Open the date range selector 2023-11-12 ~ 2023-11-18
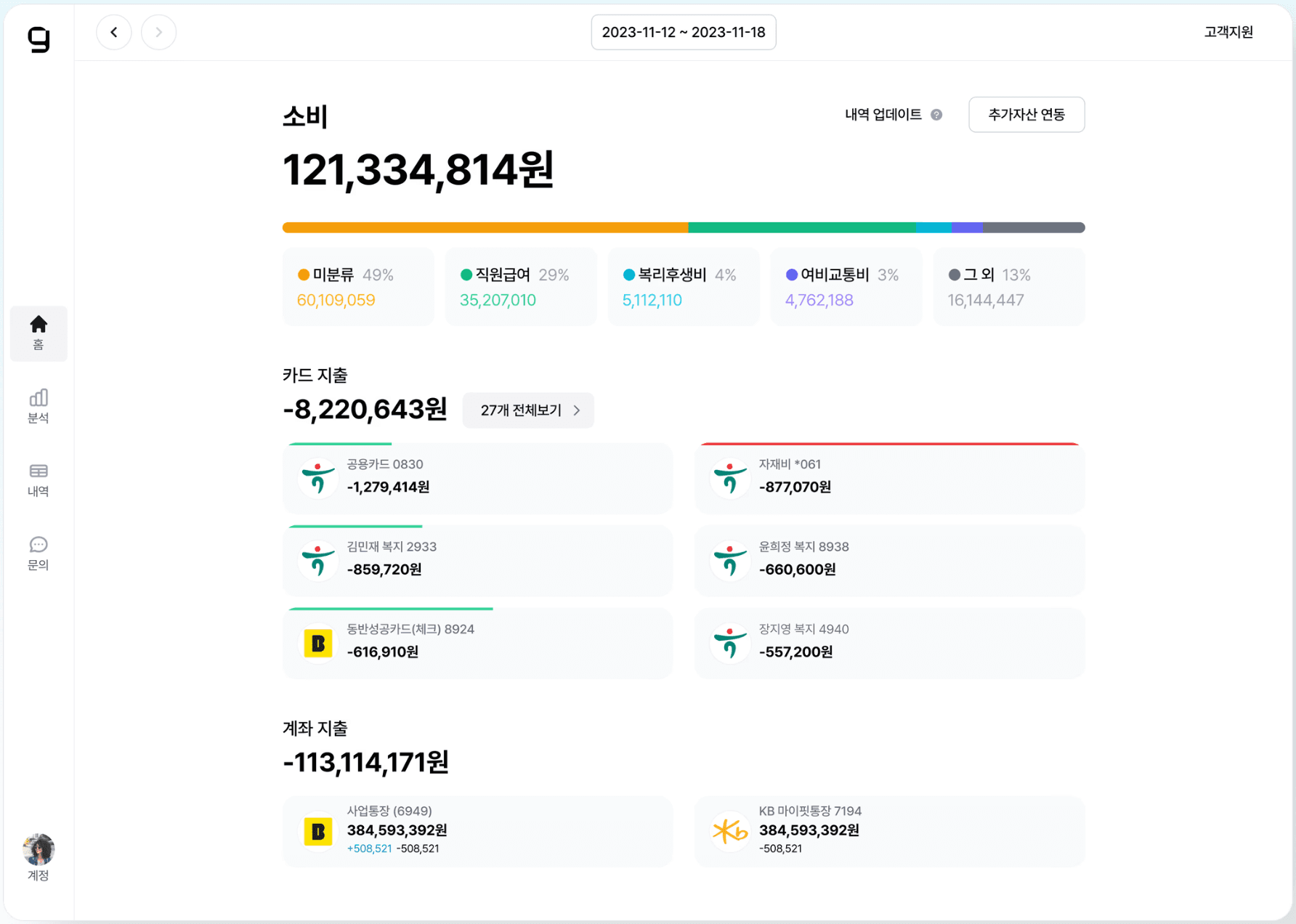1296x924 pixels. click(x=684, y=32)
